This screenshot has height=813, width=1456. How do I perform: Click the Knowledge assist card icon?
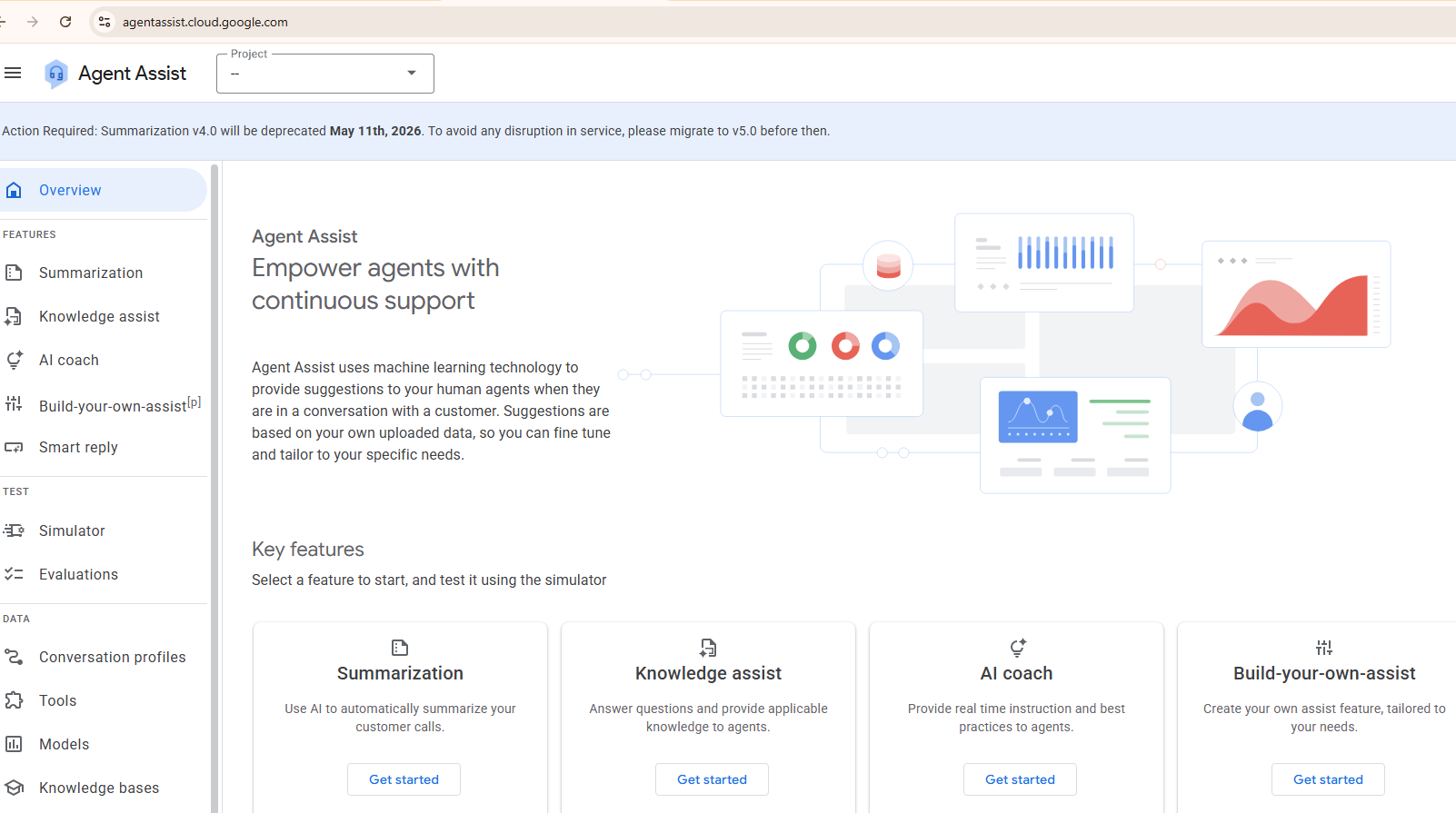pos(708,648)
